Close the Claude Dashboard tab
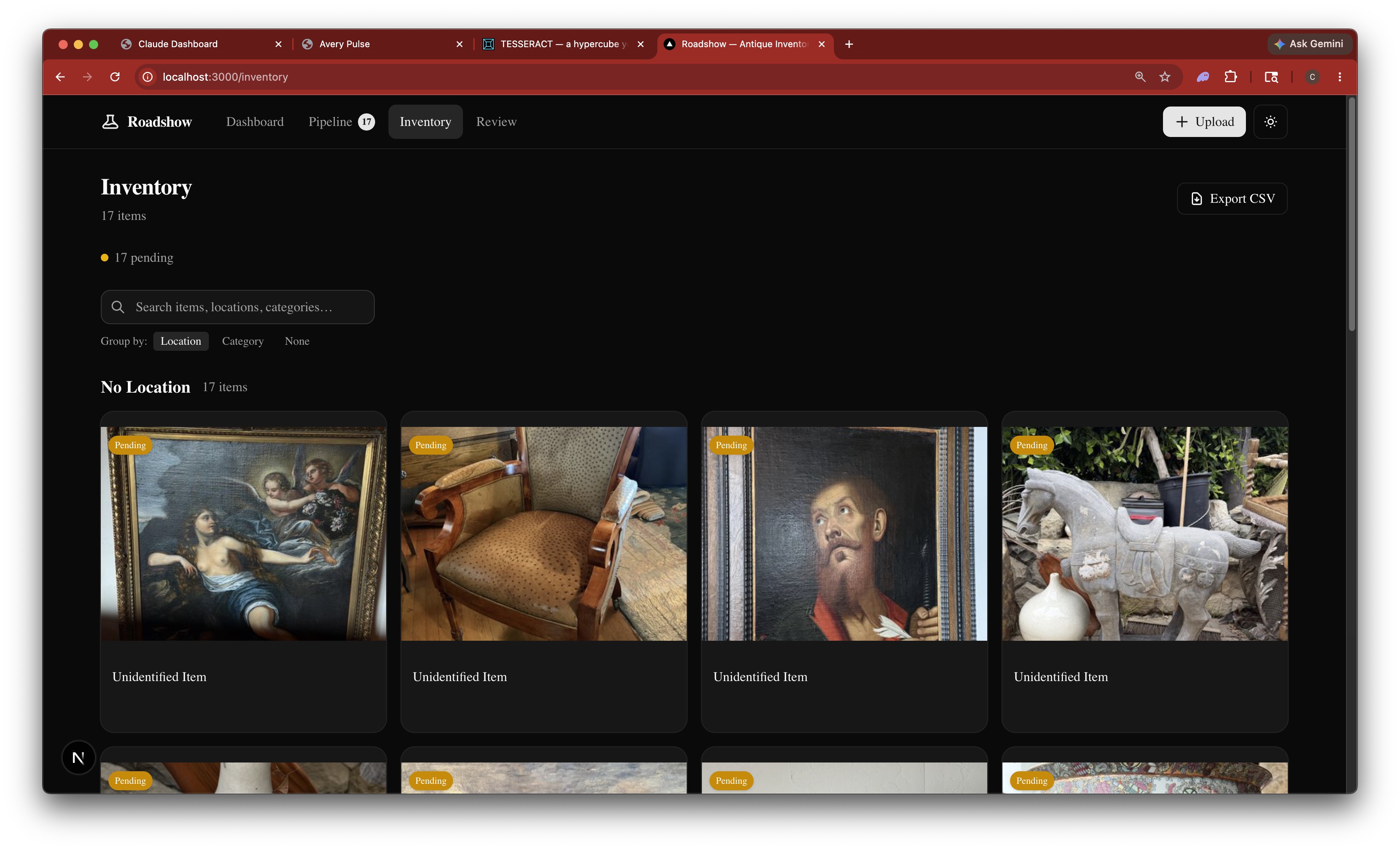 [x=278, y=44]
